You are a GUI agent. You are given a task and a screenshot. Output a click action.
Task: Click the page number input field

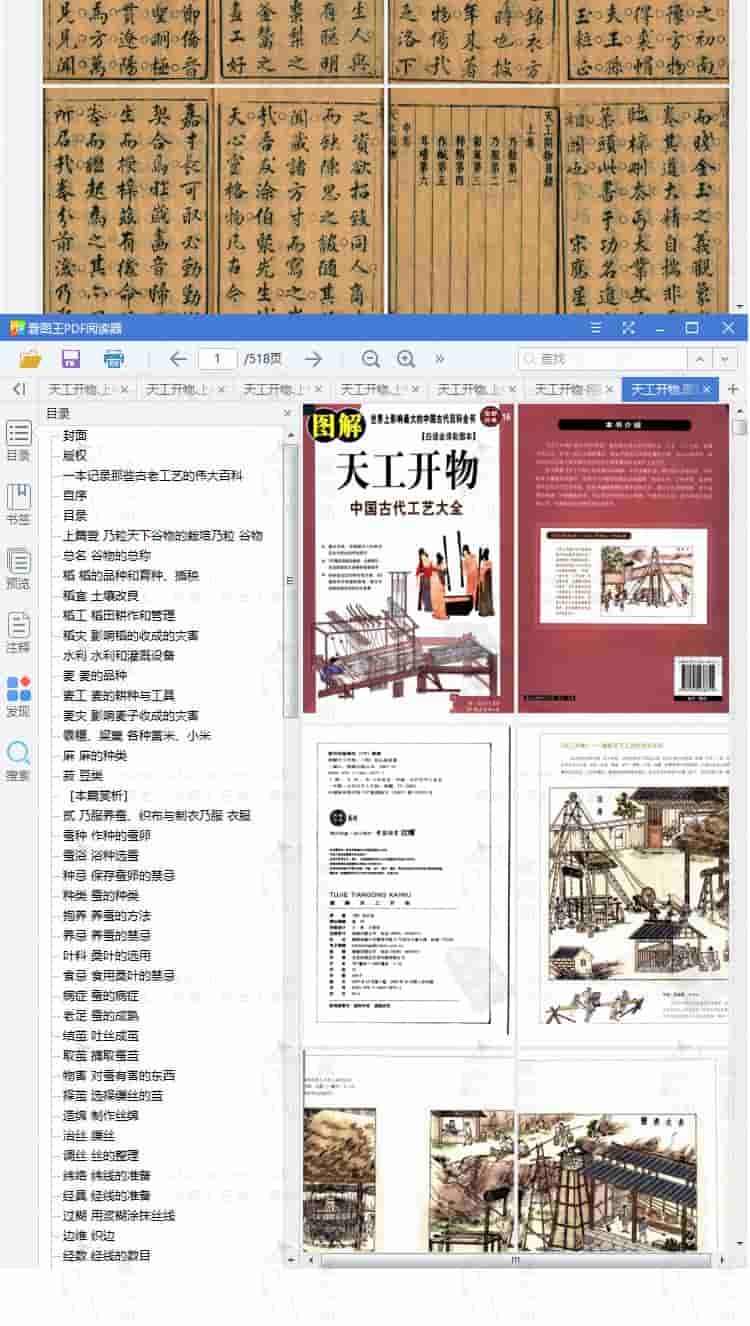pyautogui.click(x=218, y=359)
